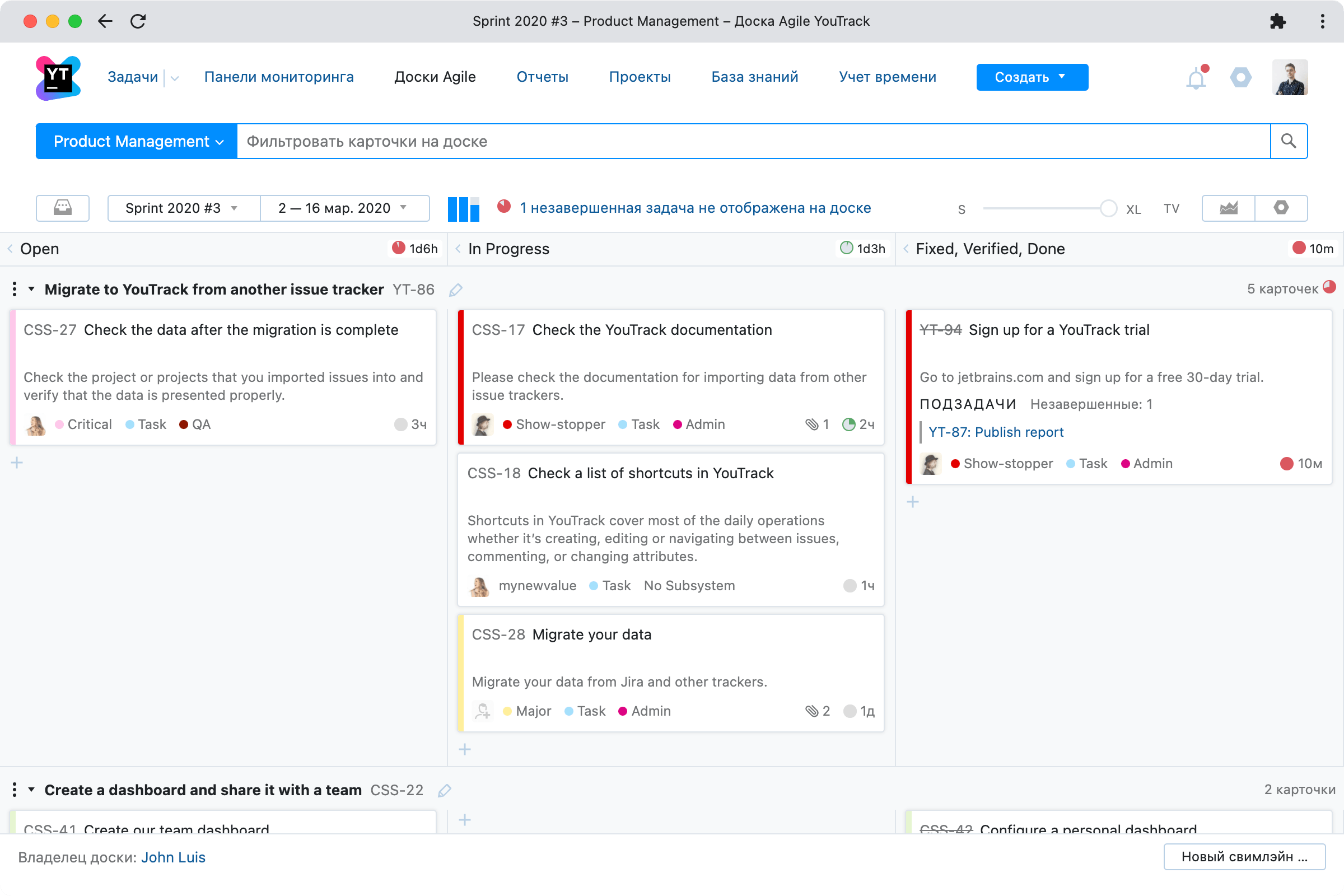Click the attachment icon on CSS-28
This screenshot has height=896, width=1344.
(812, 711)
